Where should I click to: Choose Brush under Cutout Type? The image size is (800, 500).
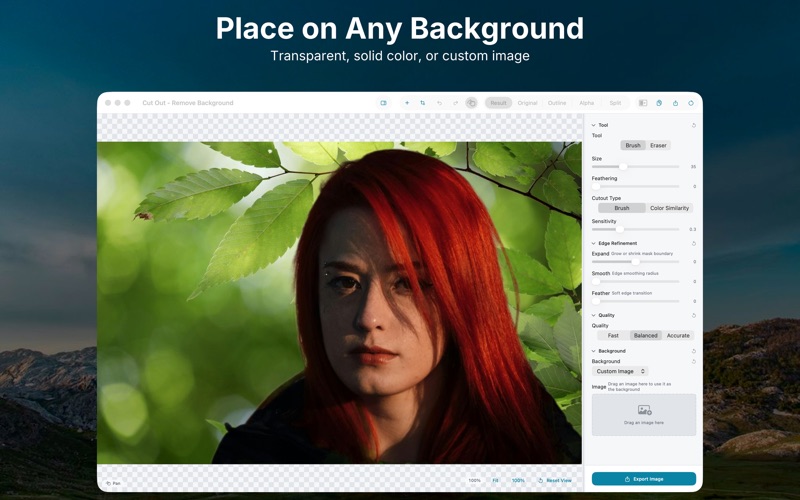coord(621,208)
